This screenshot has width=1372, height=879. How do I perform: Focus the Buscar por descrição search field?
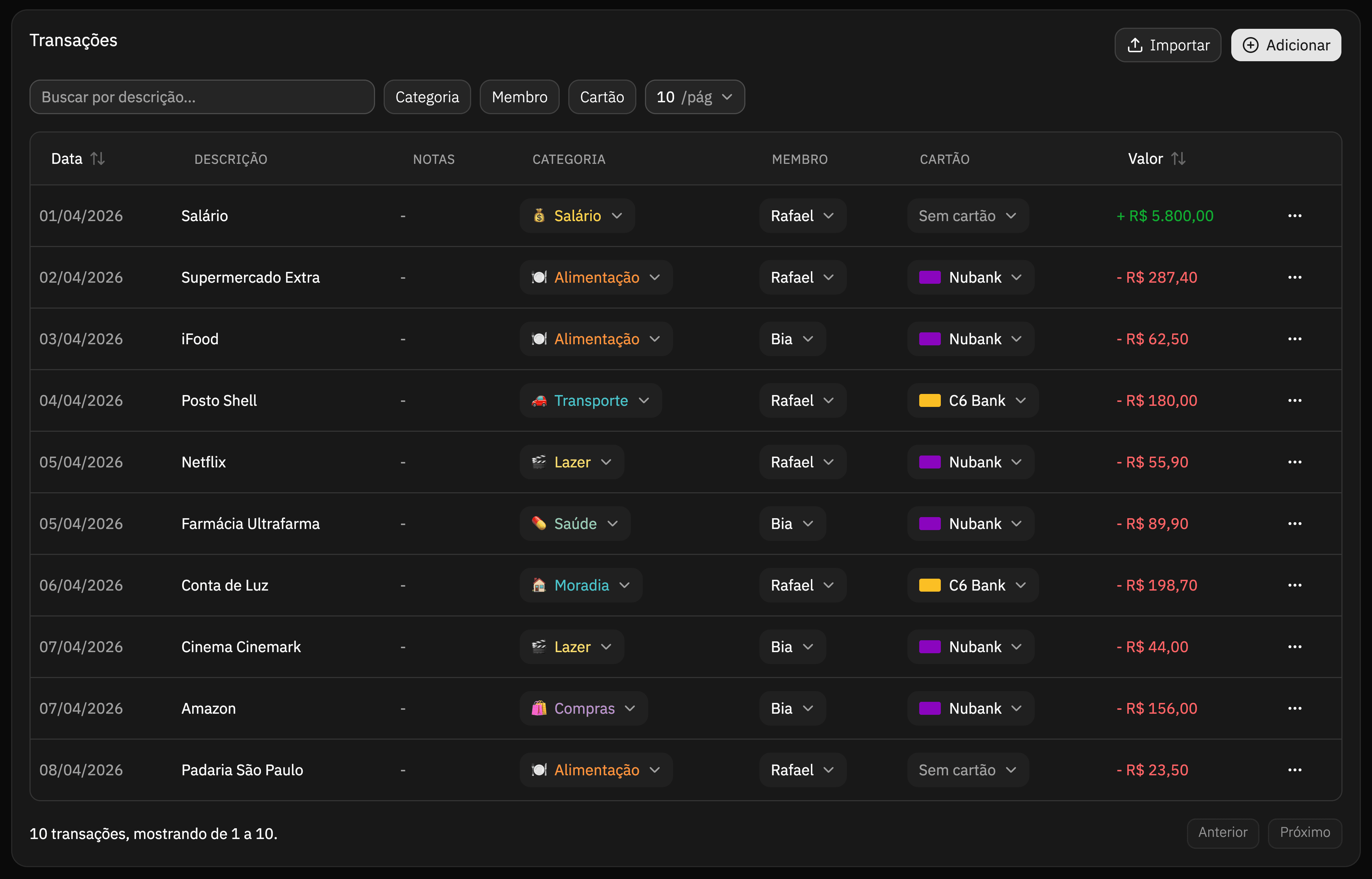tap(202, 97)
